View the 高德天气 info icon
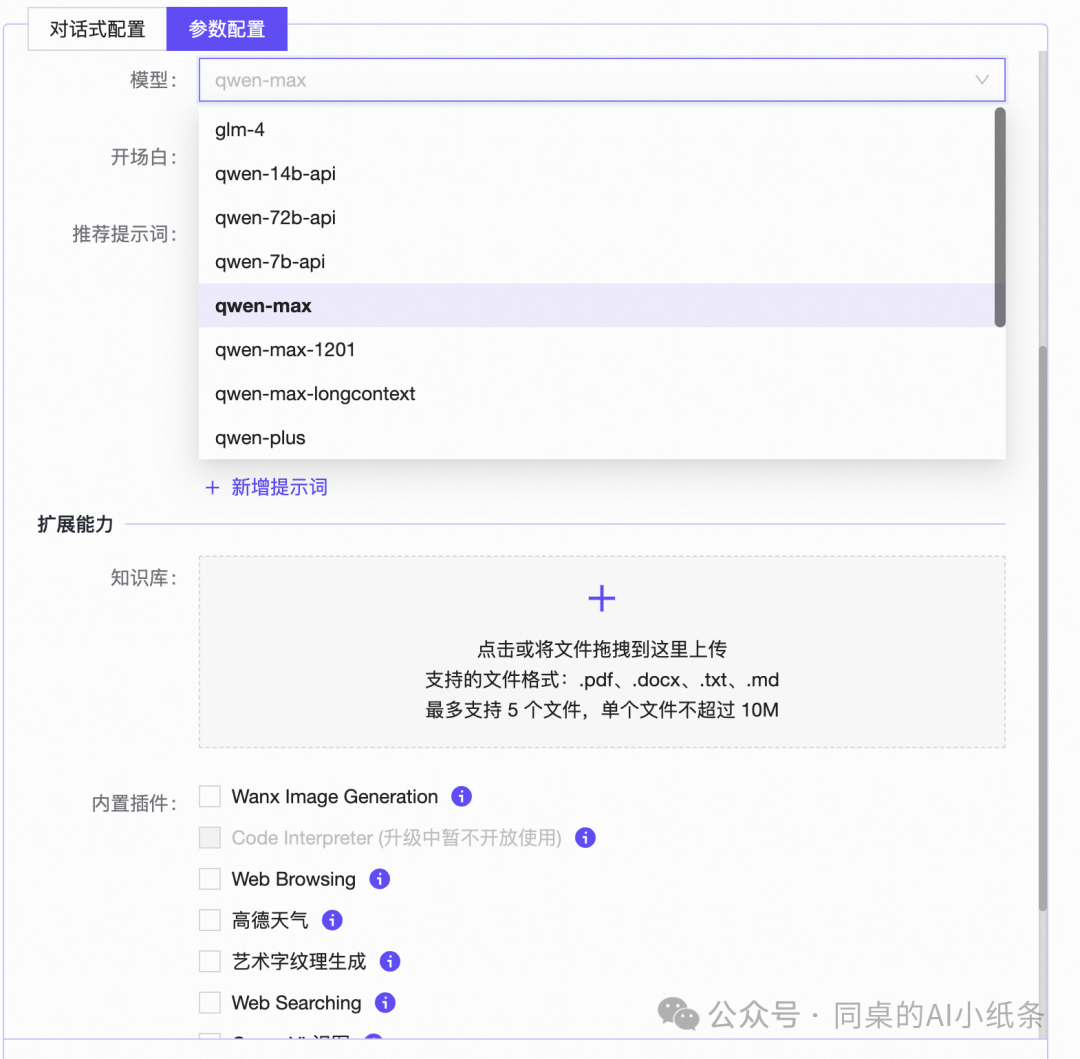This screenshot has height=1059, width=1080. [332, 920]
